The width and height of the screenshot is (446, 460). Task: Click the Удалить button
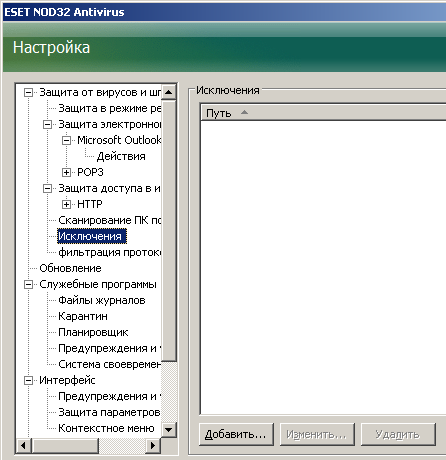(x=398, y=434)
